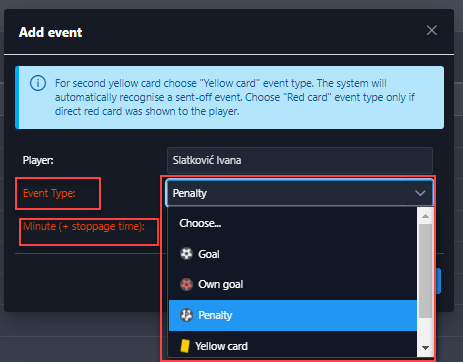Choose the Own goal option

coord(293,284)
